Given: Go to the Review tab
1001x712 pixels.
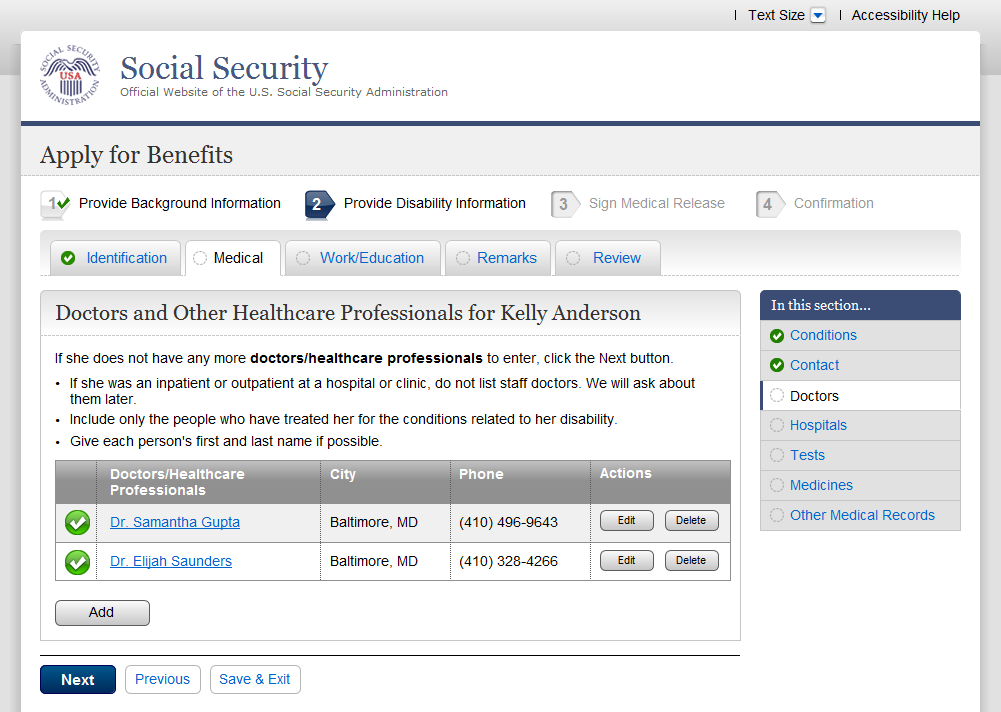Looking at the screenshot, I should tap(616, 258).
